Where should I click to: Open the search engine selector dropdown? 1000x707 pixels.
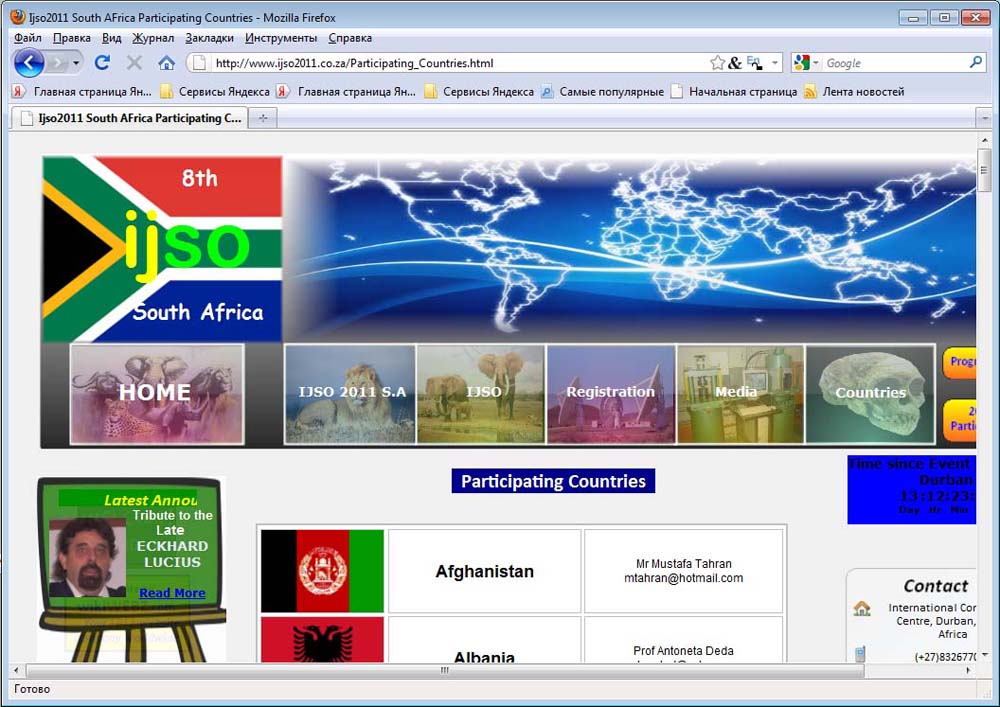point(806,62)
